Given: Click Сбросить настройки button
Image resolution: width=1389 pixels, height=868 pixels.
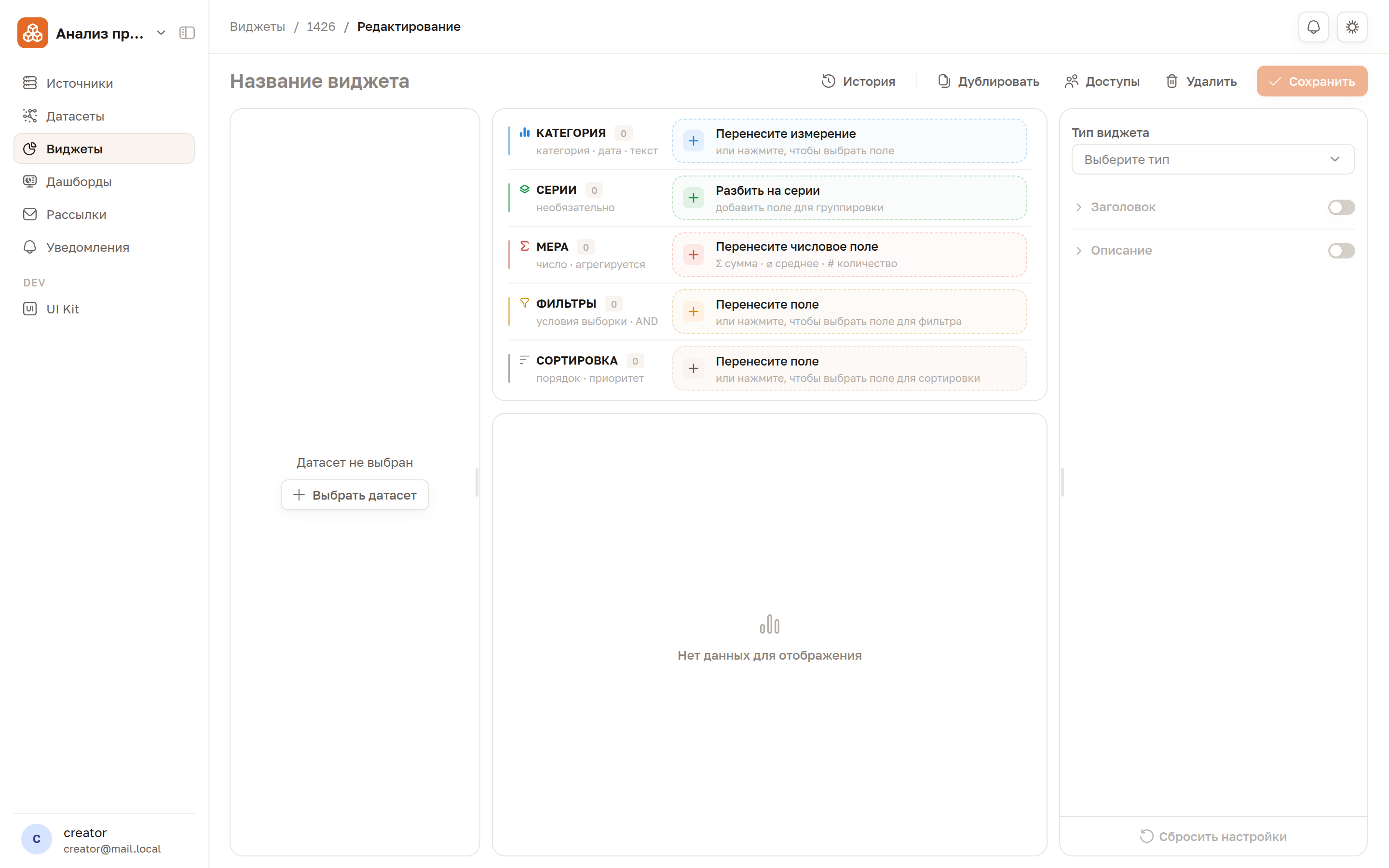Looking at the screenshot, I should point(1213,837).
